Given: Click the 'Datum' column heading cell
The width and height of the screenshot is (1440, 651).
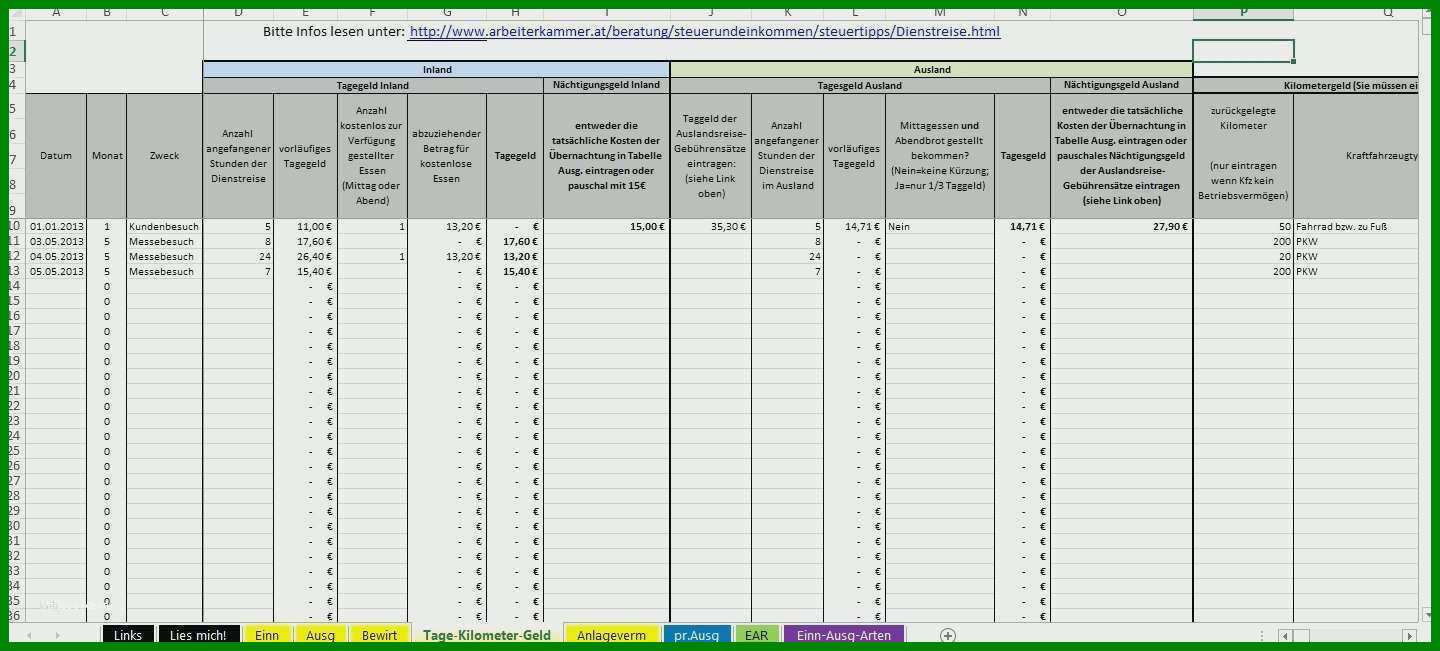Looking at the screenshot, I should click(56, 156).
